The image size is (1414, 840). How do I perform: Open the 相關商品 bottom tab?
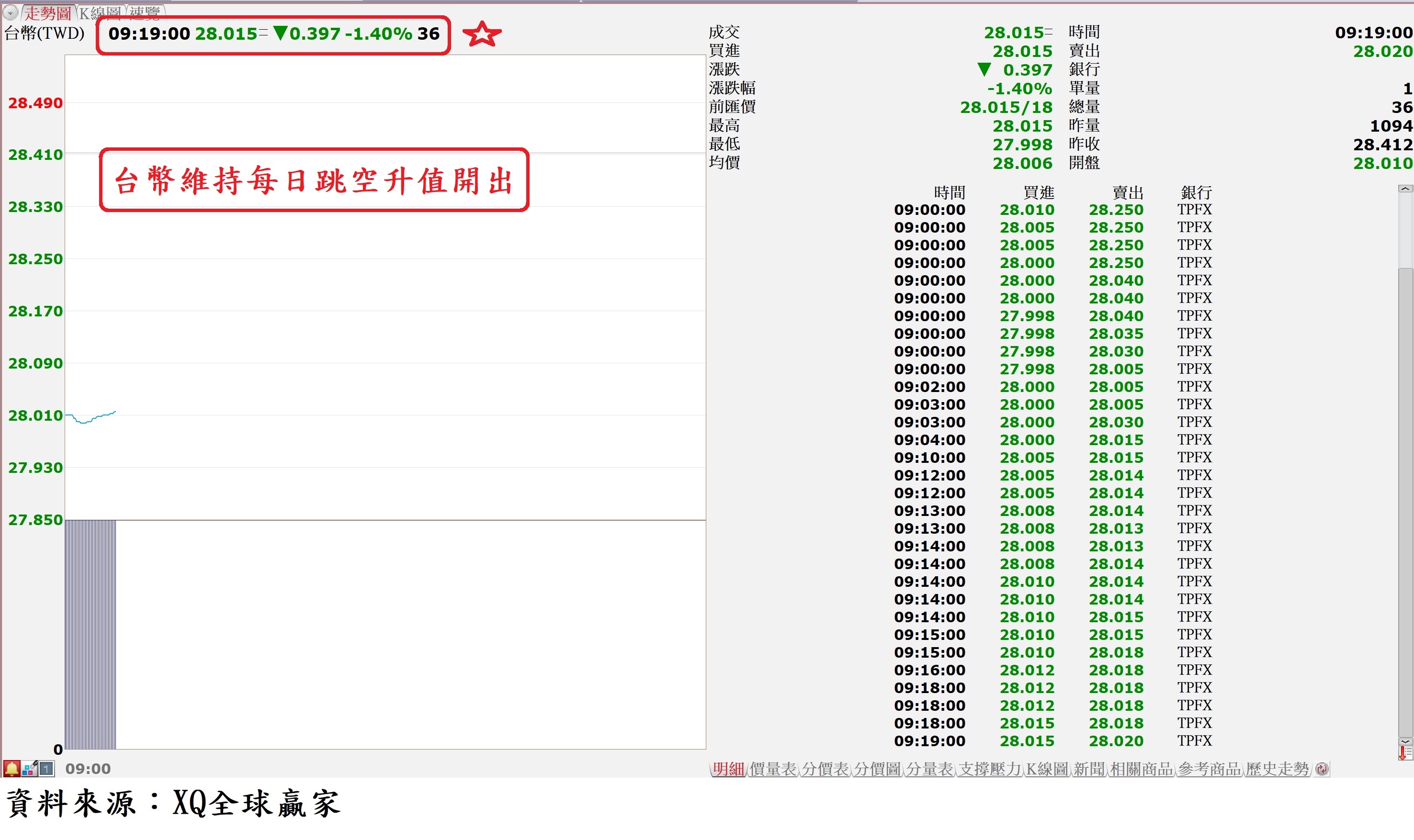[x=1141, y=769]
